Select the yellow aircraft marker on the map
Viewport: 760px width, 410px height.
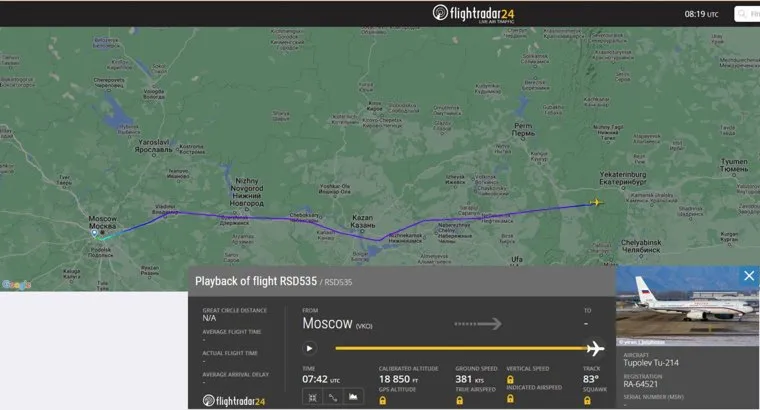coord(596,202)
